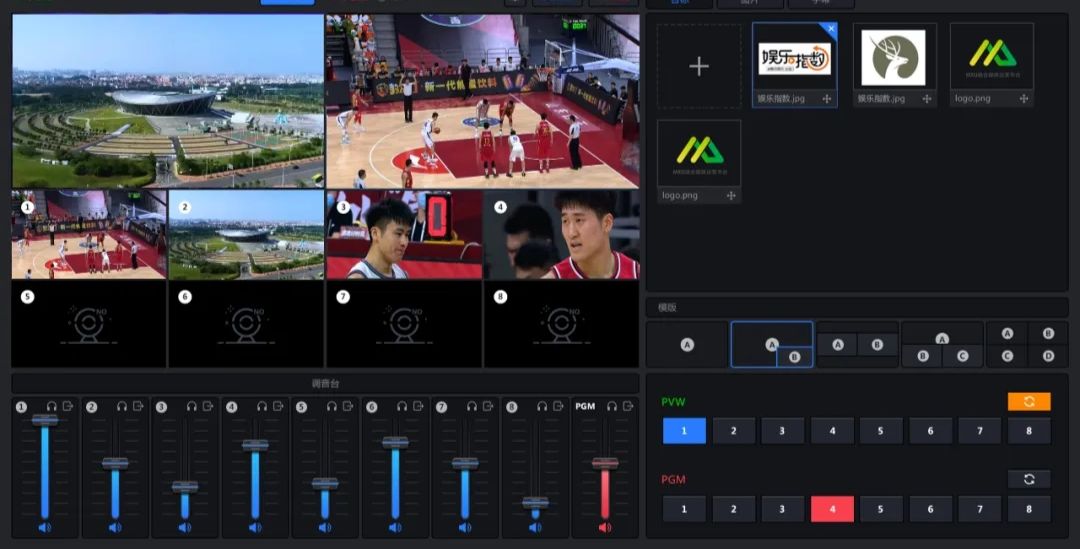1080x549 pixels.
Task: Click the headphone monitor icon on channel 1
Action: click(51, 406)
